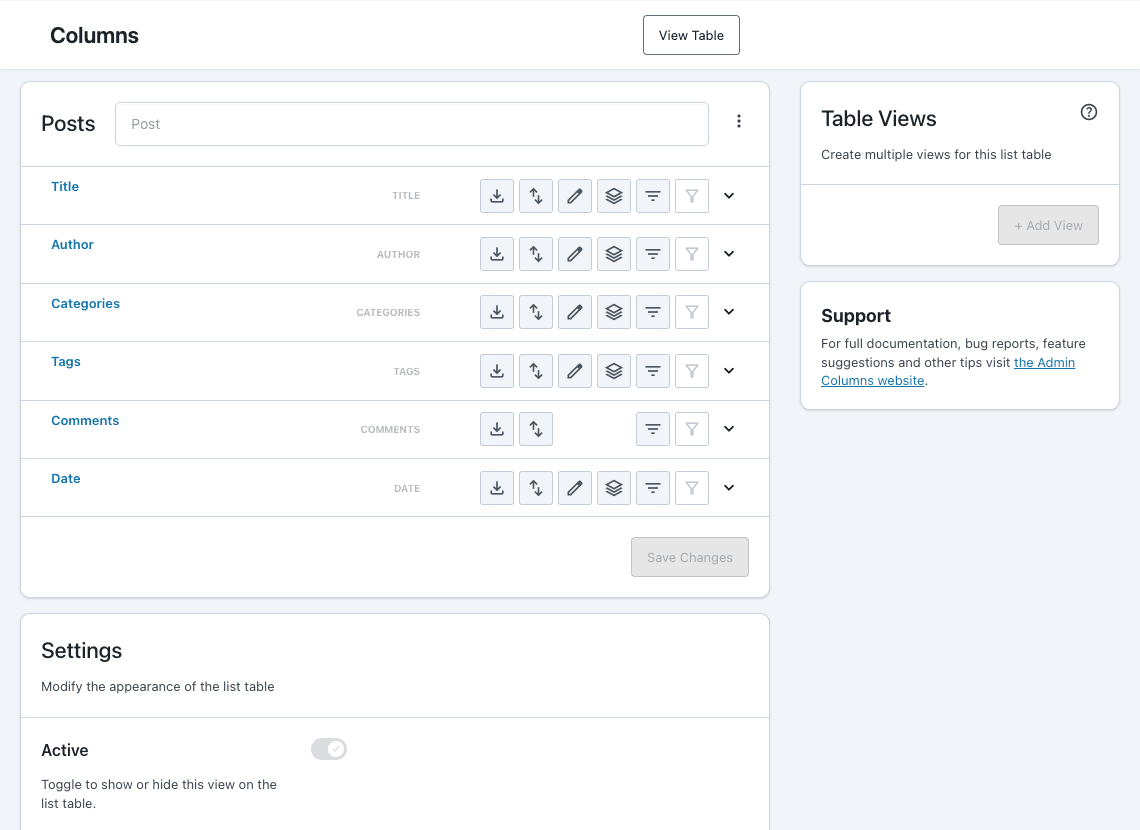
Task: Expand the Tags column chevron
Action: (729, 371)
